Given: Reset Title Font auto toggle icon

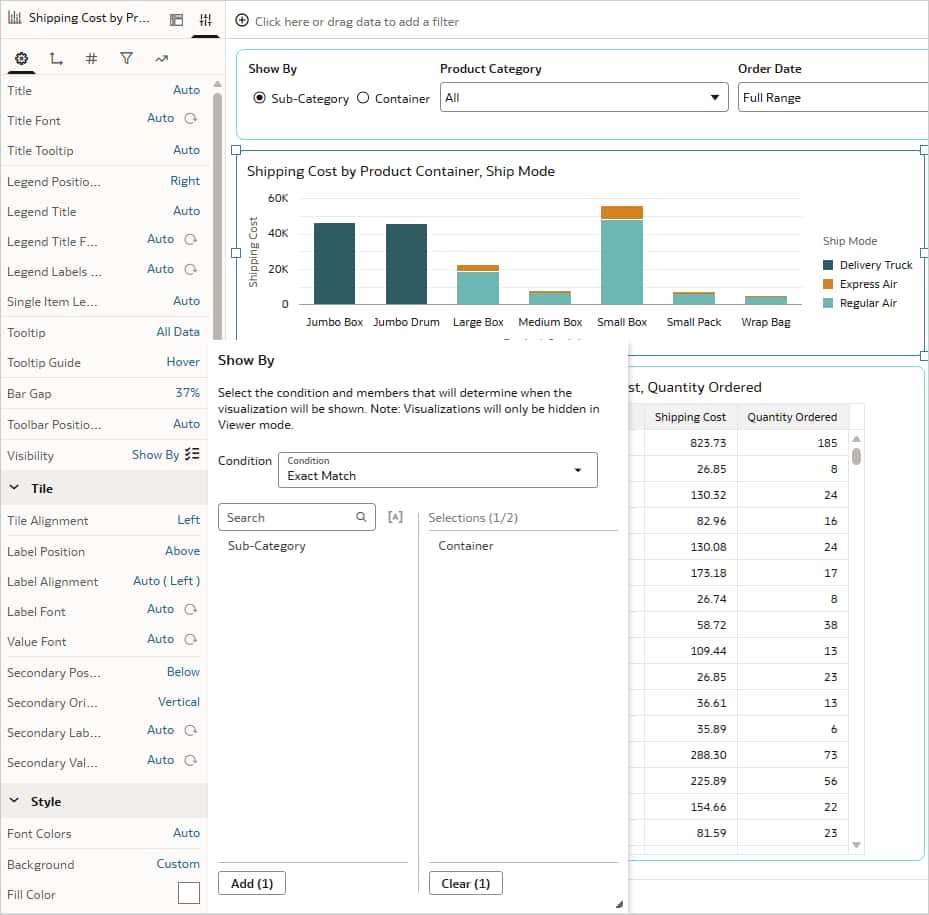Looking at the screenshot, I should [x=190, y=119].
